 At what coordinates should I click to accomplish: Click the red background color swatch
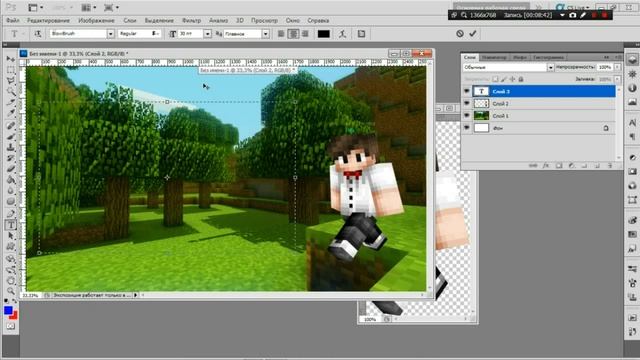14,316
